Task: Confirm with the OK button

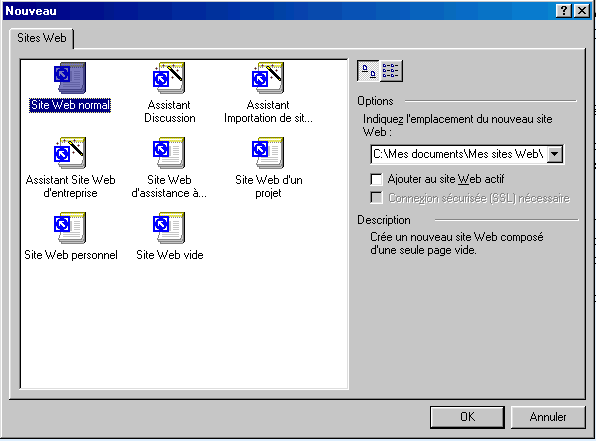Action: pos(467,417)
